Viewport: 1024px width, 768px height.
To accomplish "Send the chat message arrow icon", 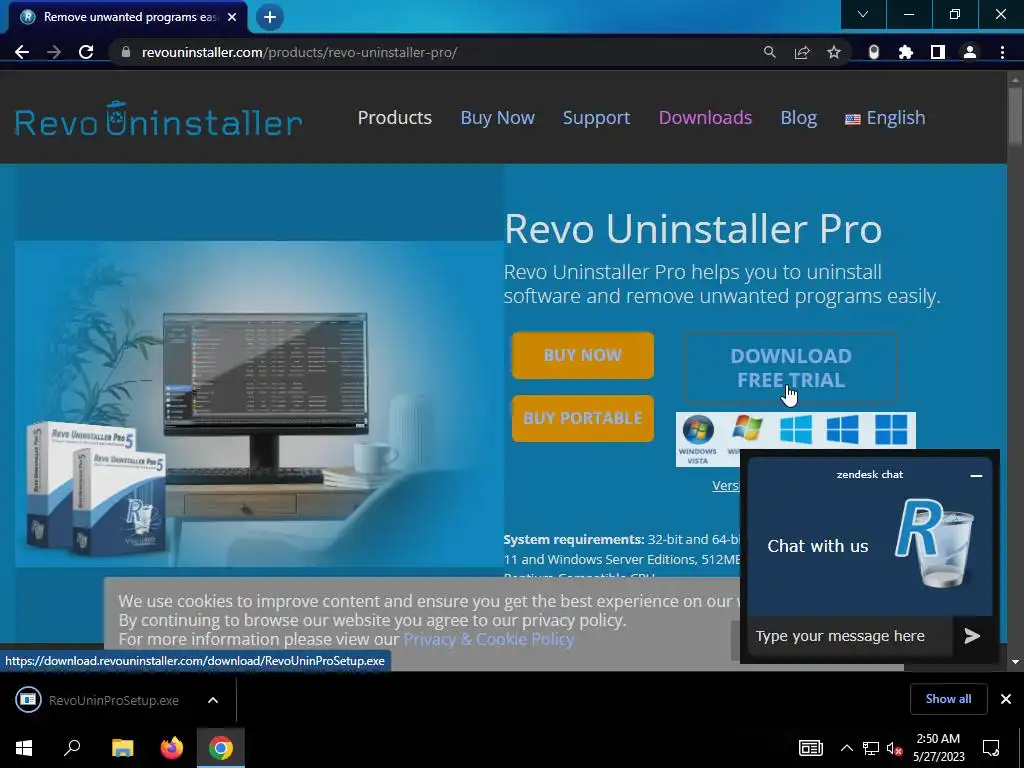I will [x=972, y=635].
